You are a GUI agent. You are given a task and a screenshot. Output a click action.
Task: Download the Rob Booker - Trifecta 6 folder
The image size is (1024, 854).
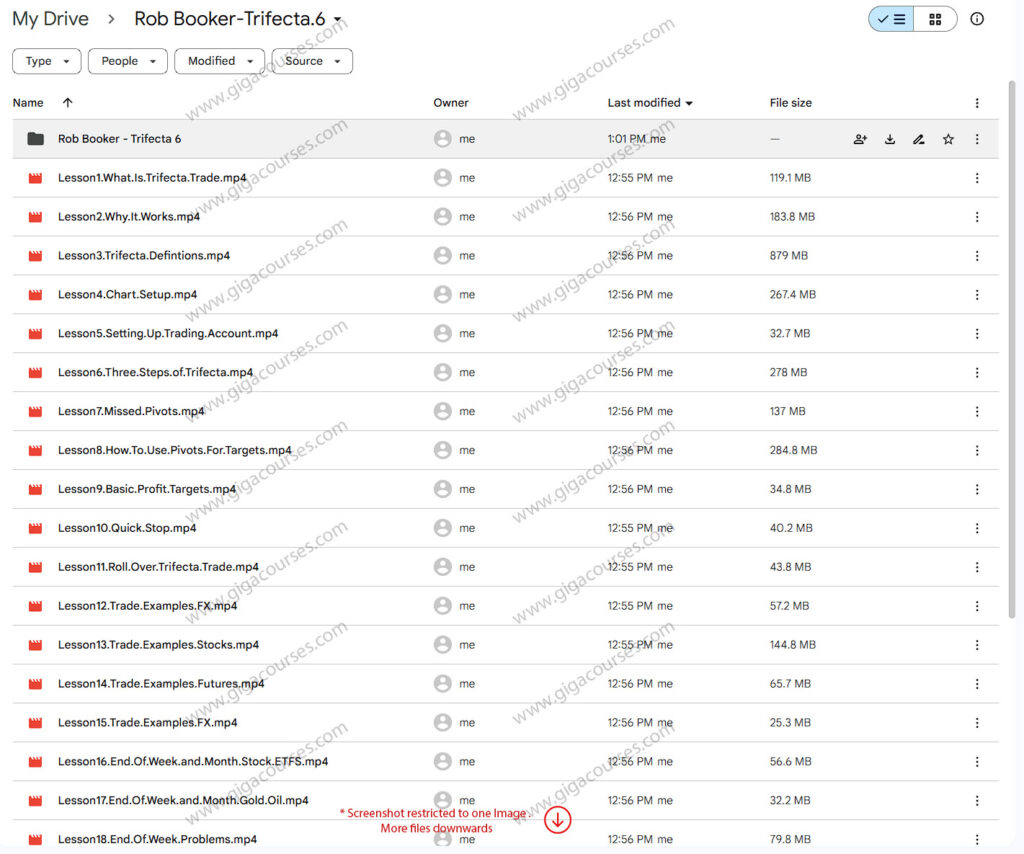click(890, 139)
